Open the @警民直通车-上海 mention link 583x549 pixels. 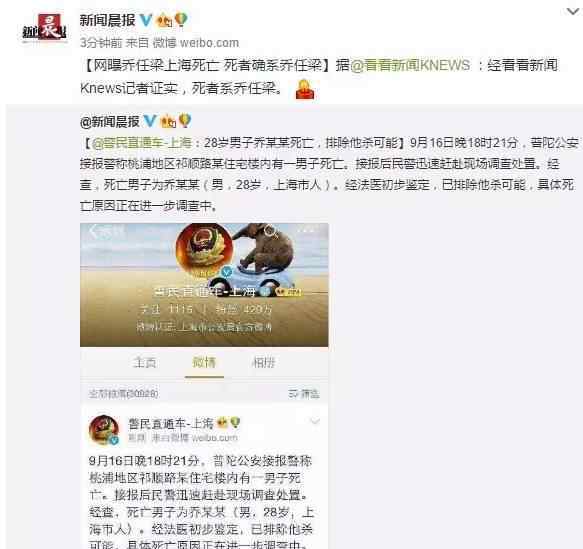141,143
